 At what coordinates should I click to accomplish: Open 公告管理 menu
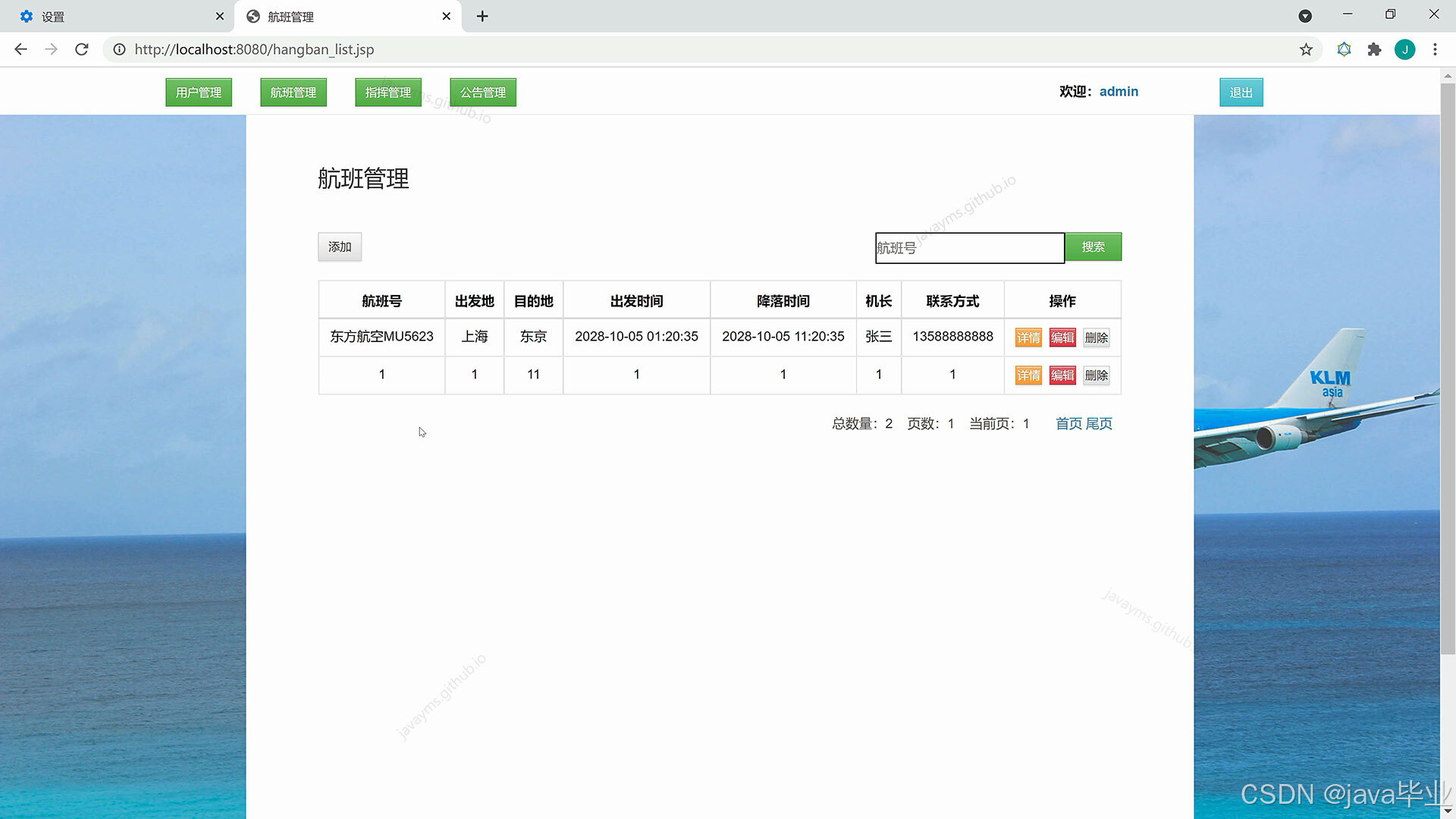click(x=483, y=93)
